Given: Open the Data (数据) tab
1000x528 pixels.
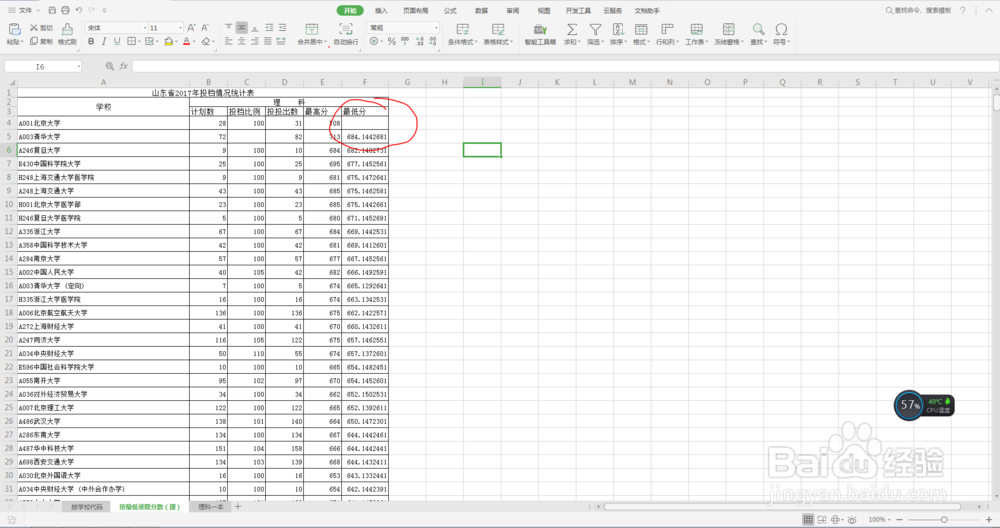Looking at the screenshot, I should 482,11.
